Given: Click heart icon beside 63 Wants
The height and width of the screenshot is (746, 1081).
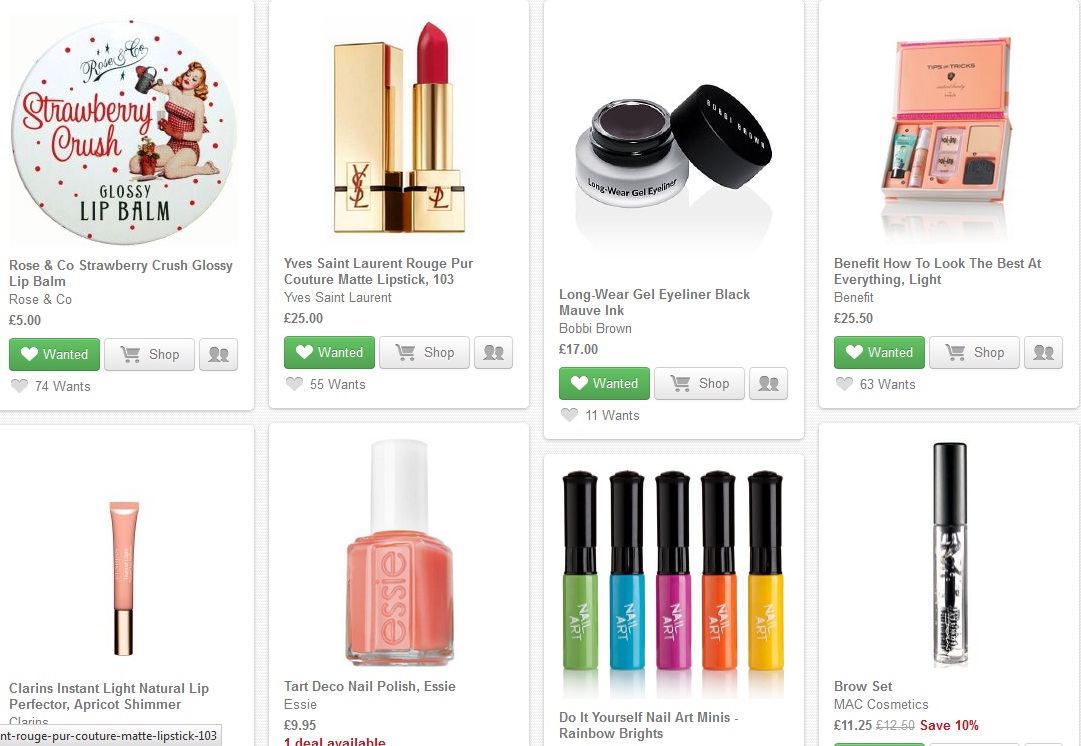Looking at the screenshot, I should point(844,384).
